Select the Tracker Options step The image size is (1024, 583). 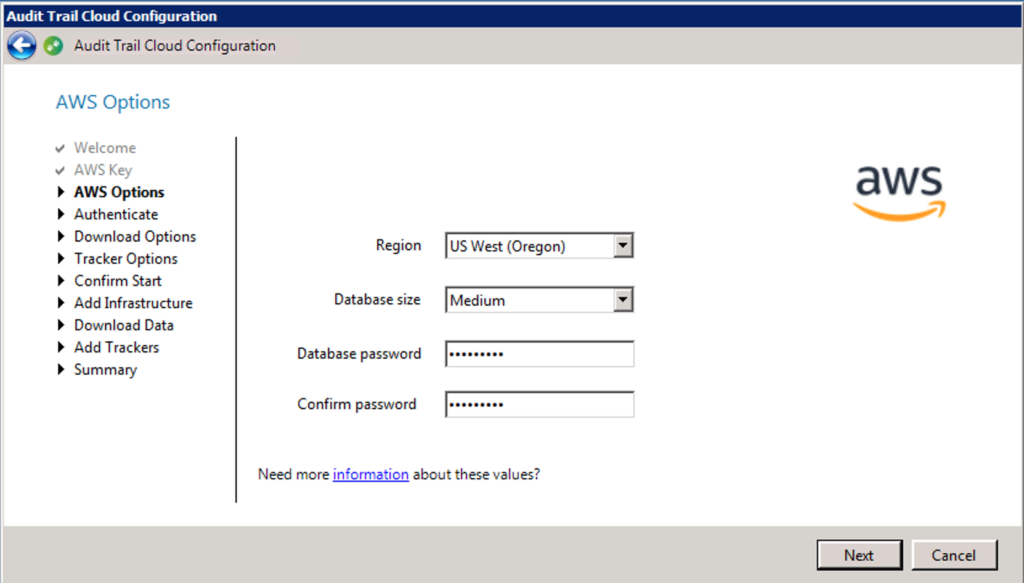(126, 259)
